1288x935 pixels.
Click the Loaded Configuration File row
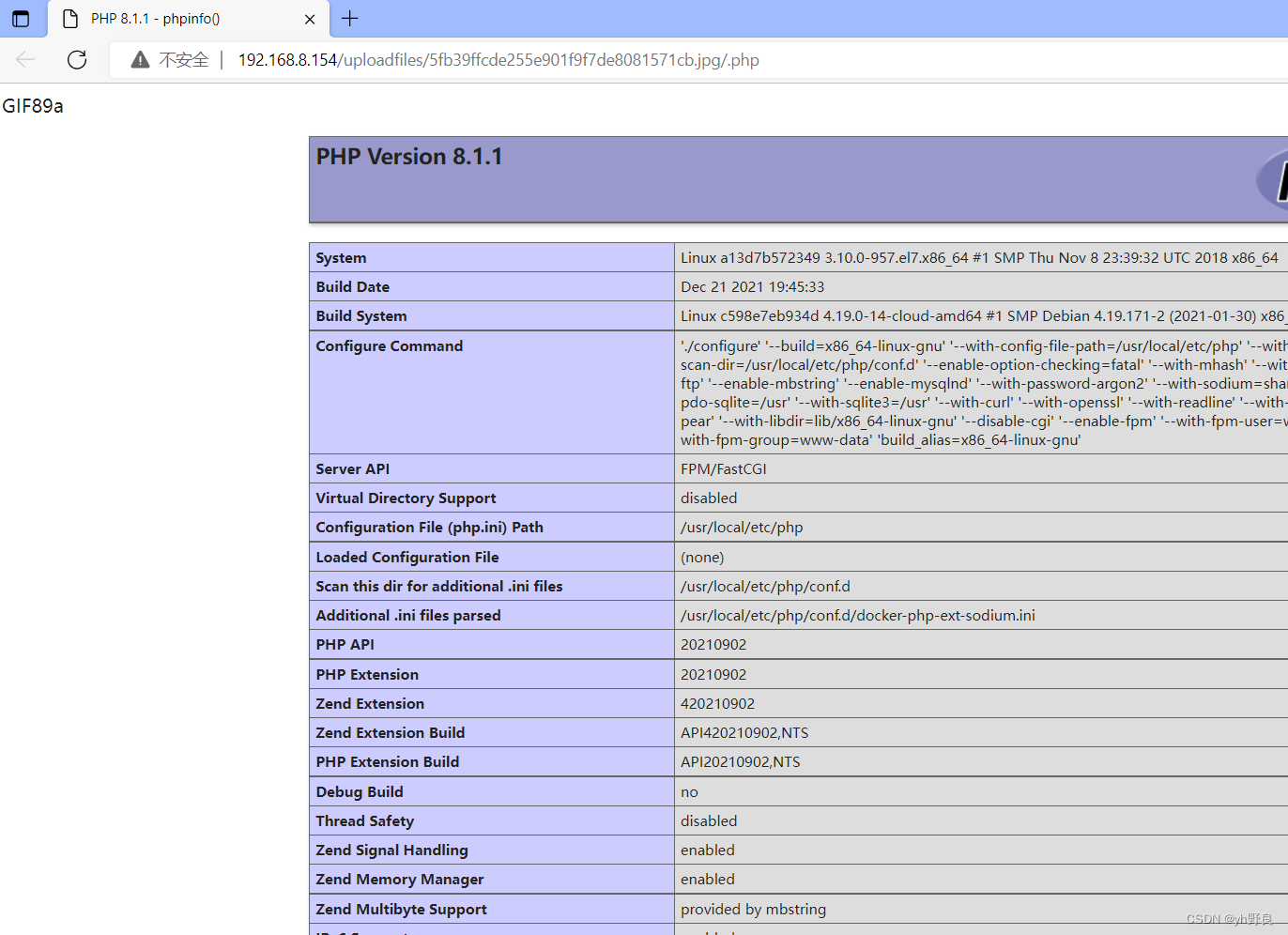click(407, 557)
